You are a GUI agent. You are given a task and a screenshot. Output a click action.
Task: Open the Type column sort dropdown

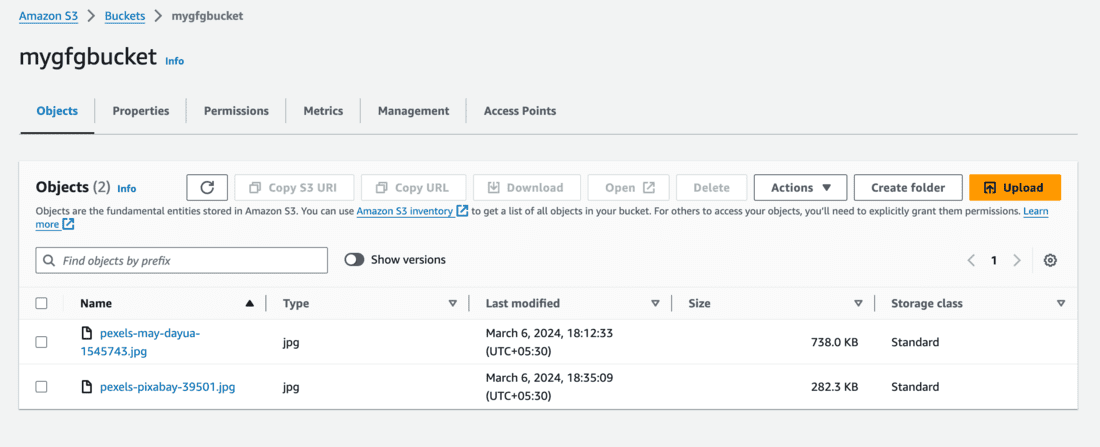452,303
